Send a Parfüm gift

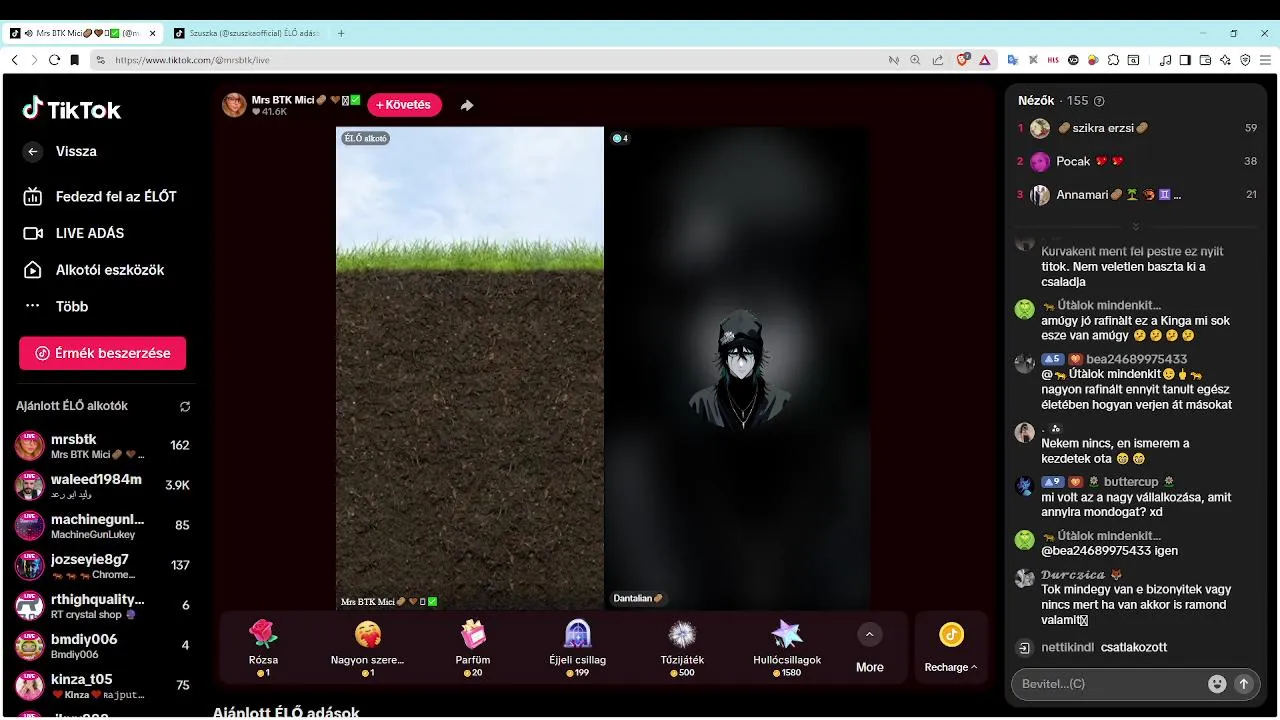click(x=473, y=647)
